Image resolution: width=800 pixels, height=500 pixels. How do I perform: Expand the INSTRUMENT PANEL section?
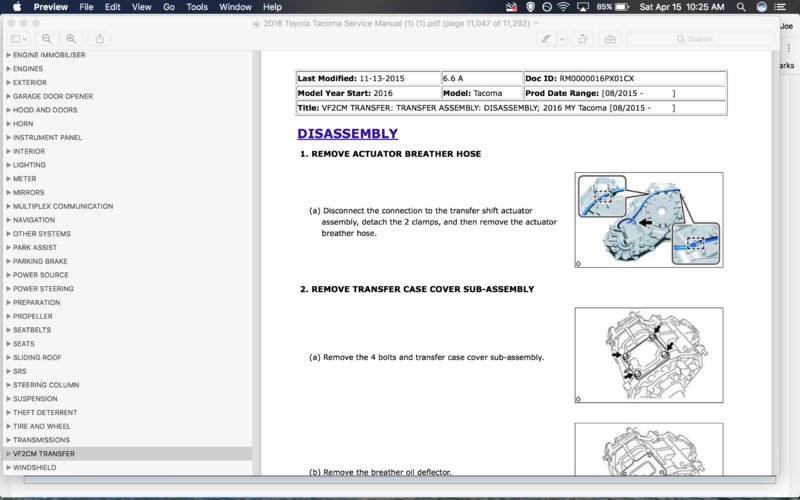8,137
